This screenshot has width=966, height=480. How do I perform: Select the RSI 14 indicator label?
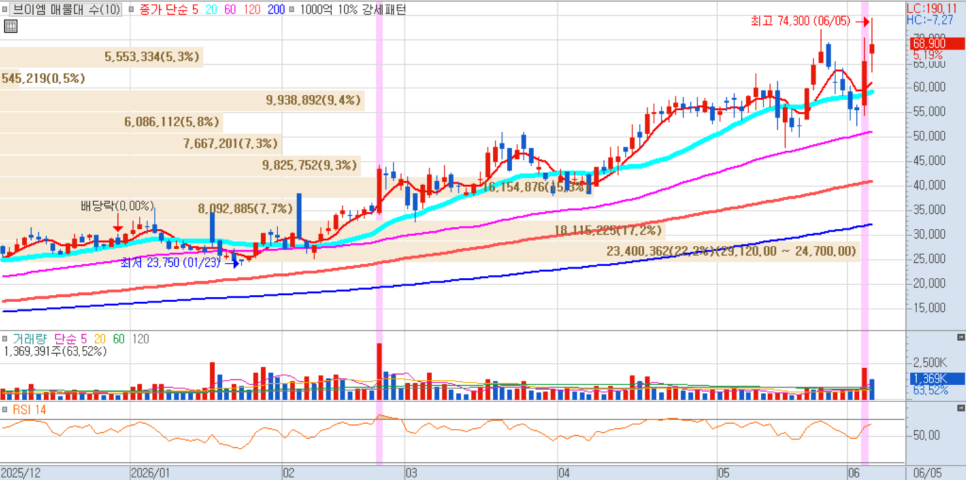pyautogui.click(x=28, y=409)
